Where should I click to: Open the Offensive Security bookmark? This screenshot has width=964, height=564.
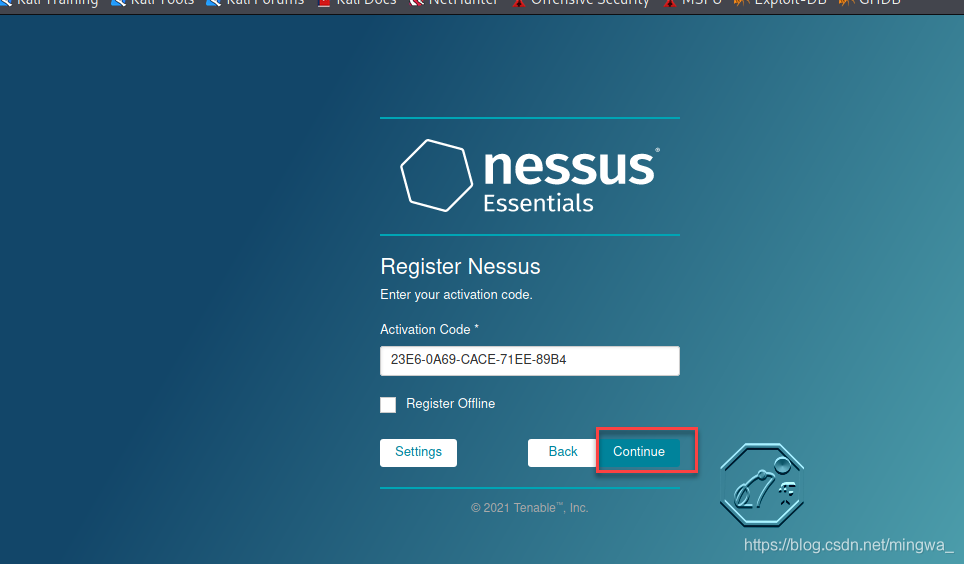581,3
